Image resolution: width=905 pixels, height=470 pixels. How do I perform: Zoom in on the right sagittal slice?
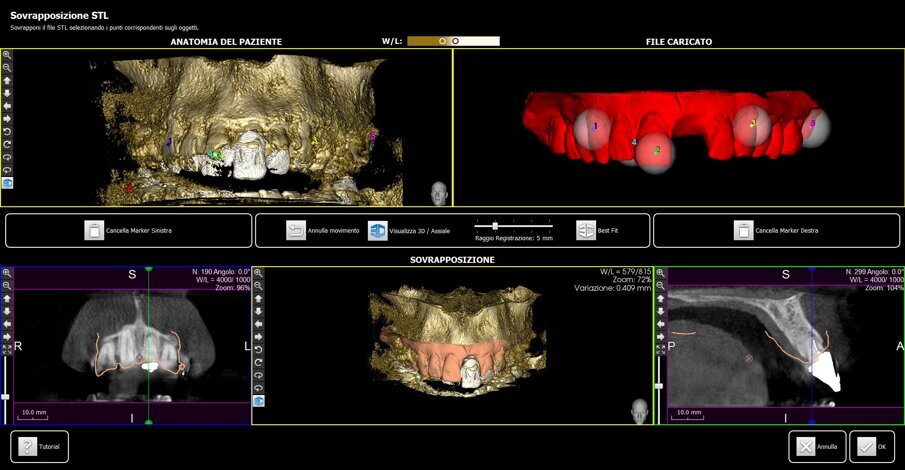[659, 272]
